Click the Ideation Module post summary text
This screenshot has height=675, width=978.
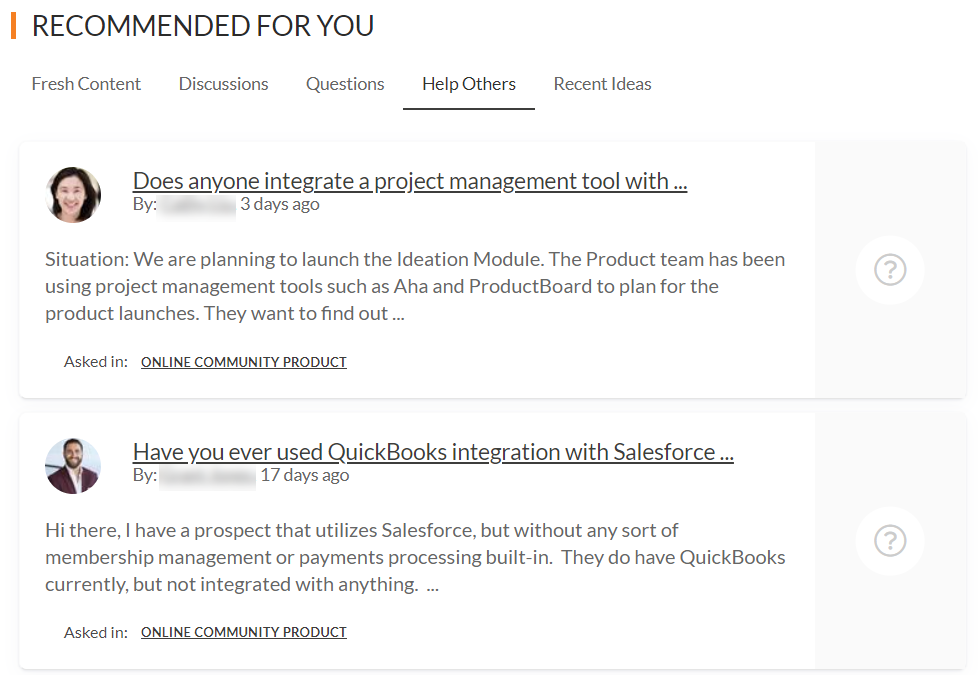[x=415, y=286]
